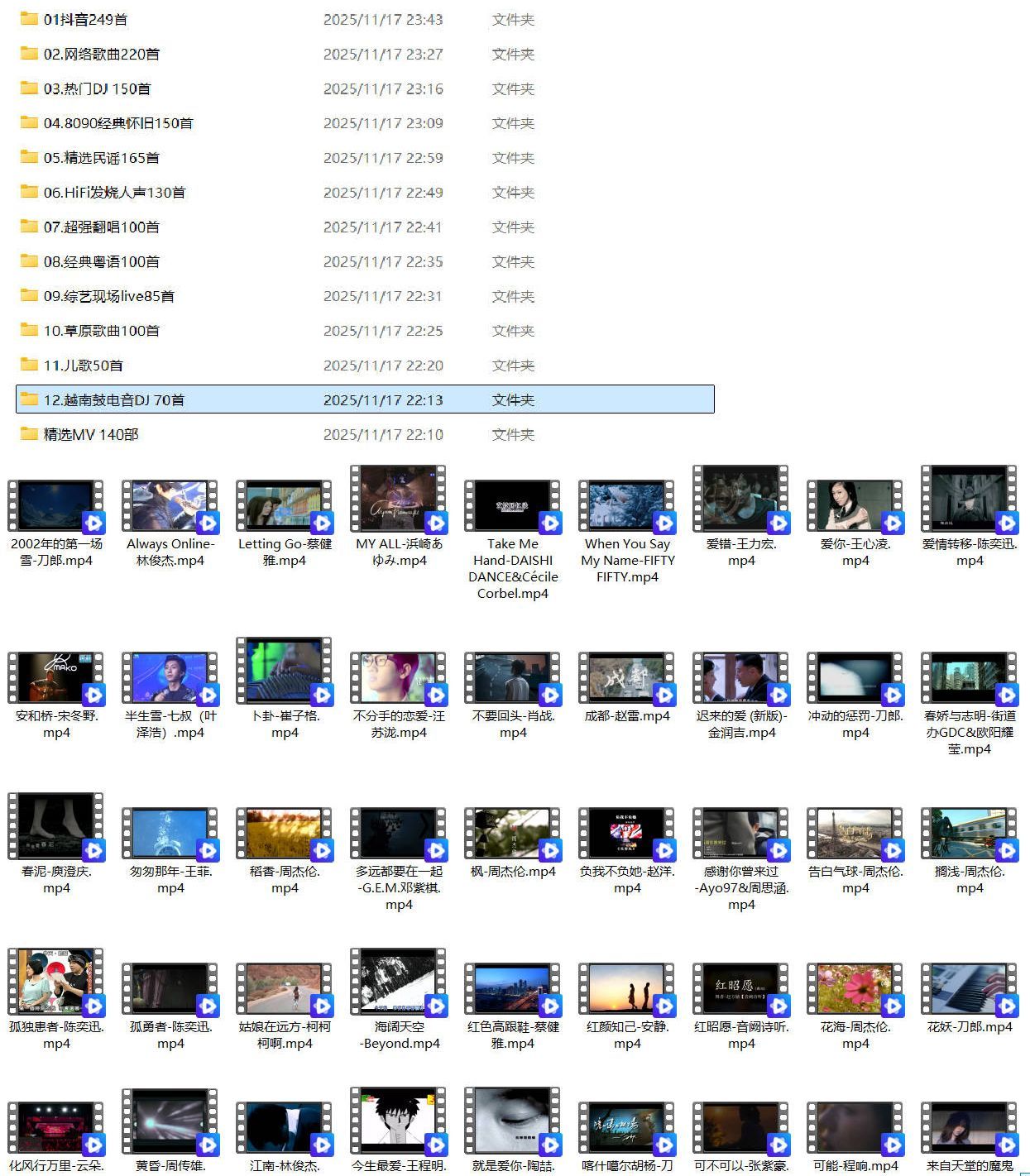Click the 06.HiFi发烧人声130首 folder icon
The width and height of the screenshot is (1030, 1176).
pyautogui.click(x=29, y=192)
